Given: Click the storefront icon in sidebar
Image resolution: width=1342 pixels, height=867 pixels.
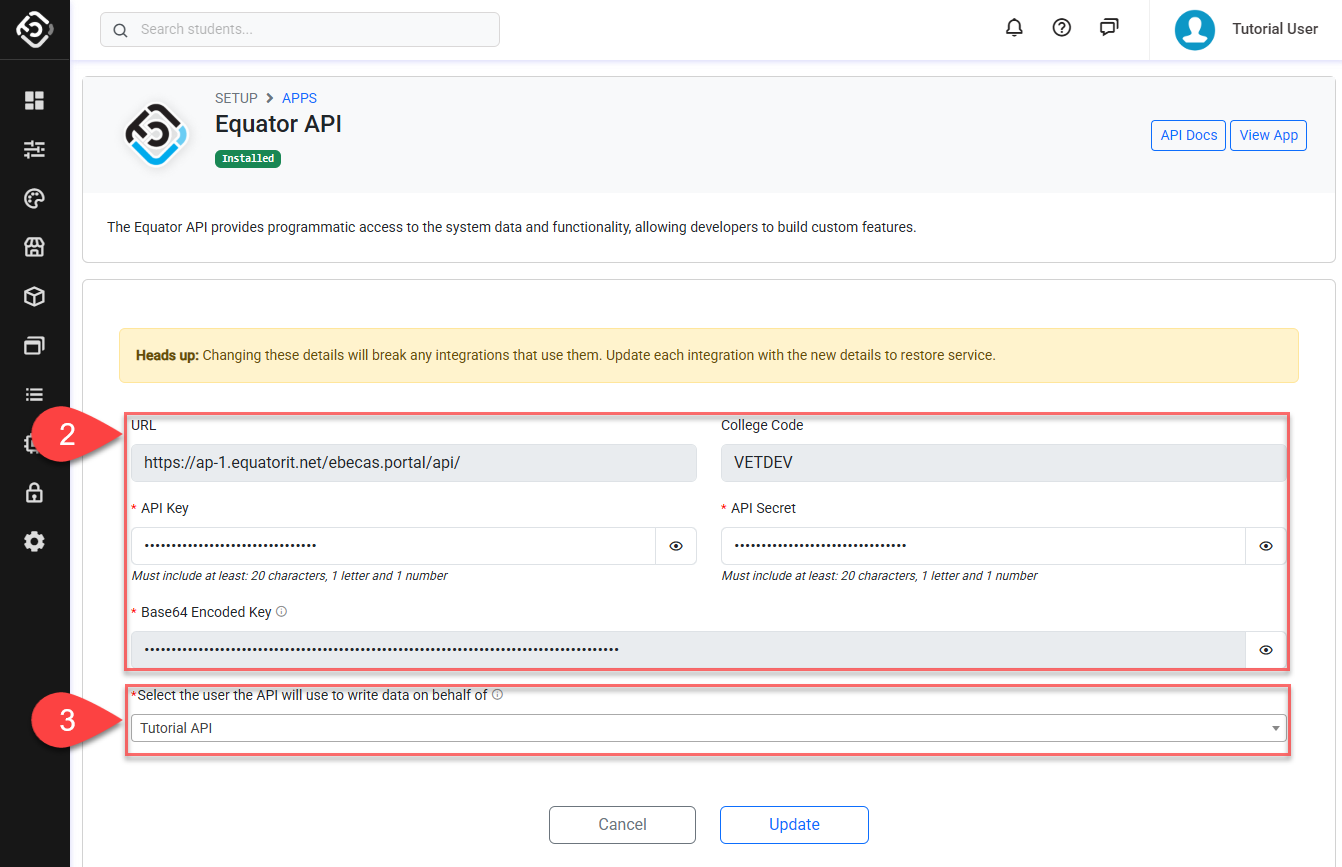Looking at the screenshot, I should point(35,247).
